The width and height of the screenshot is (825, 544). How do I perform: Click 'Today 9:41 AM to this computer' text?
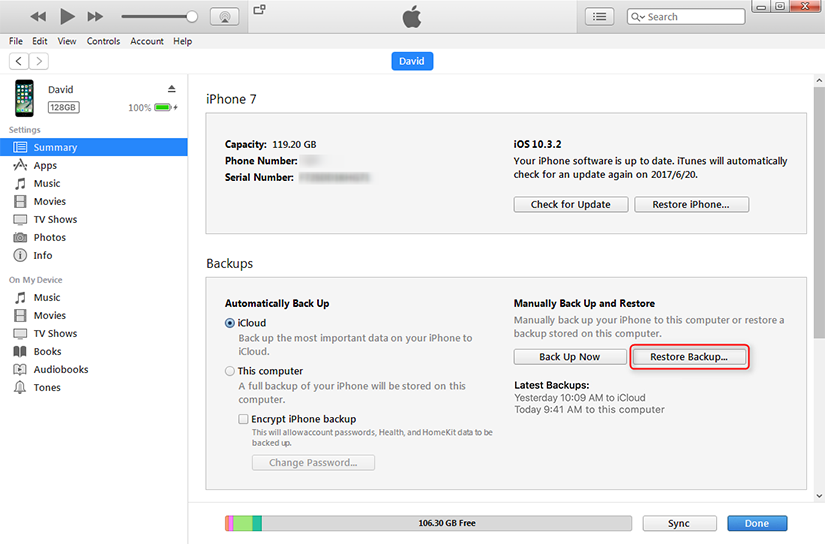589,409
